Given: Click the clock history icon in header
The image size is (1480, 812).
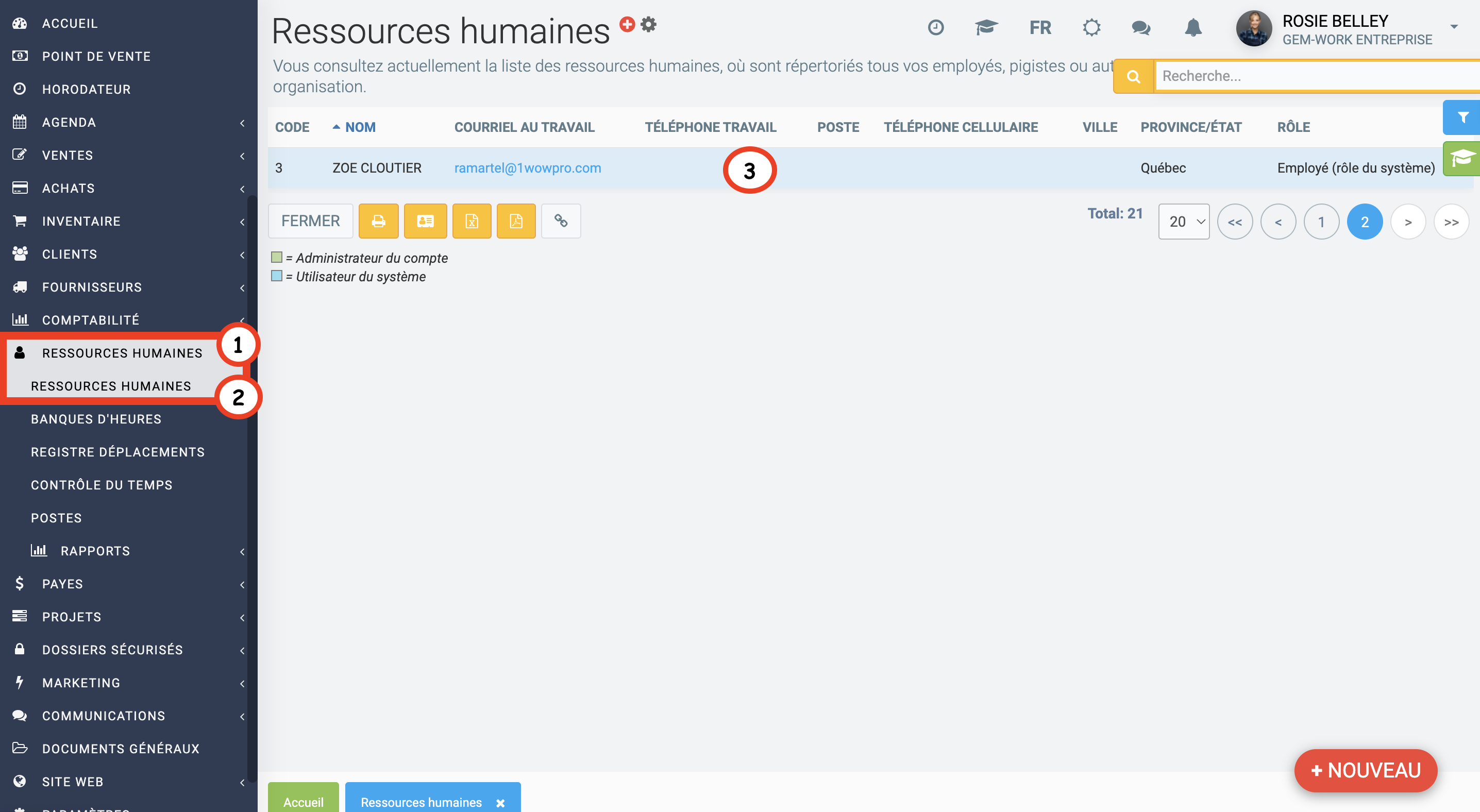Looking at the screenshot, I should (935, 27).
